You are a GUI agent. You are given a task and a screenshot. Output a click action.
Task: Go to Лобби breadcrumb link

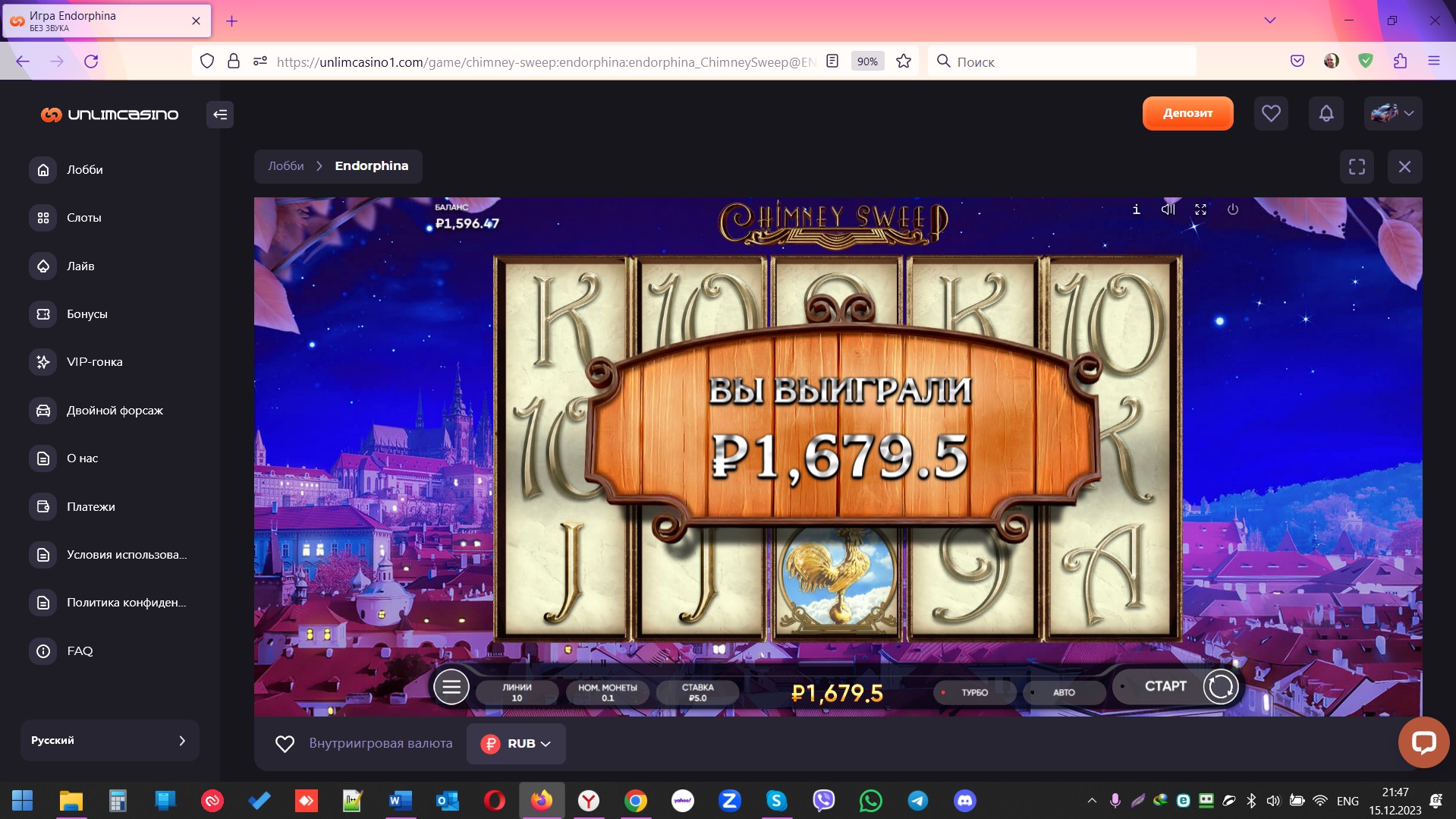click(285, 166)
